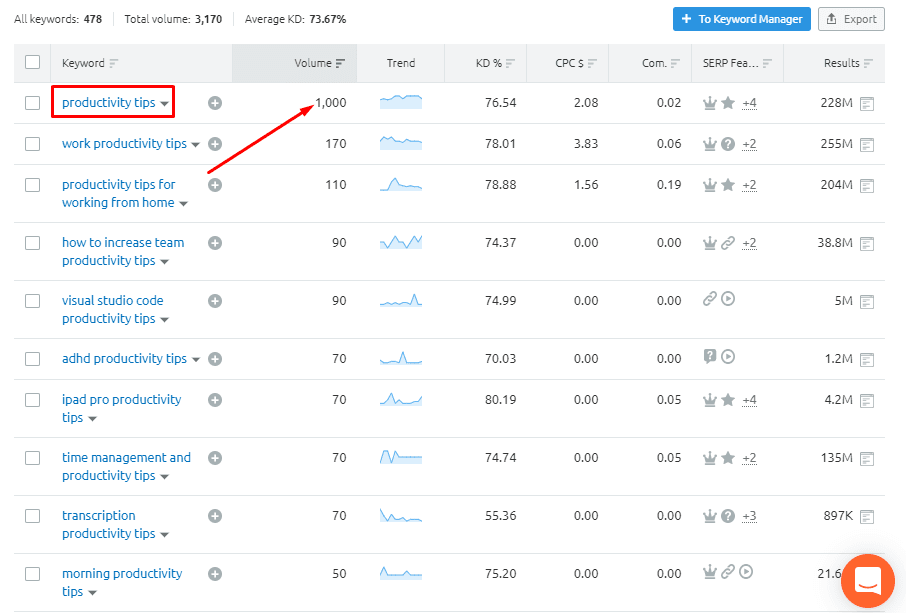Click '+3' SERP features link in transcription row
Screen dimensions: 906x613
(749, 517)
